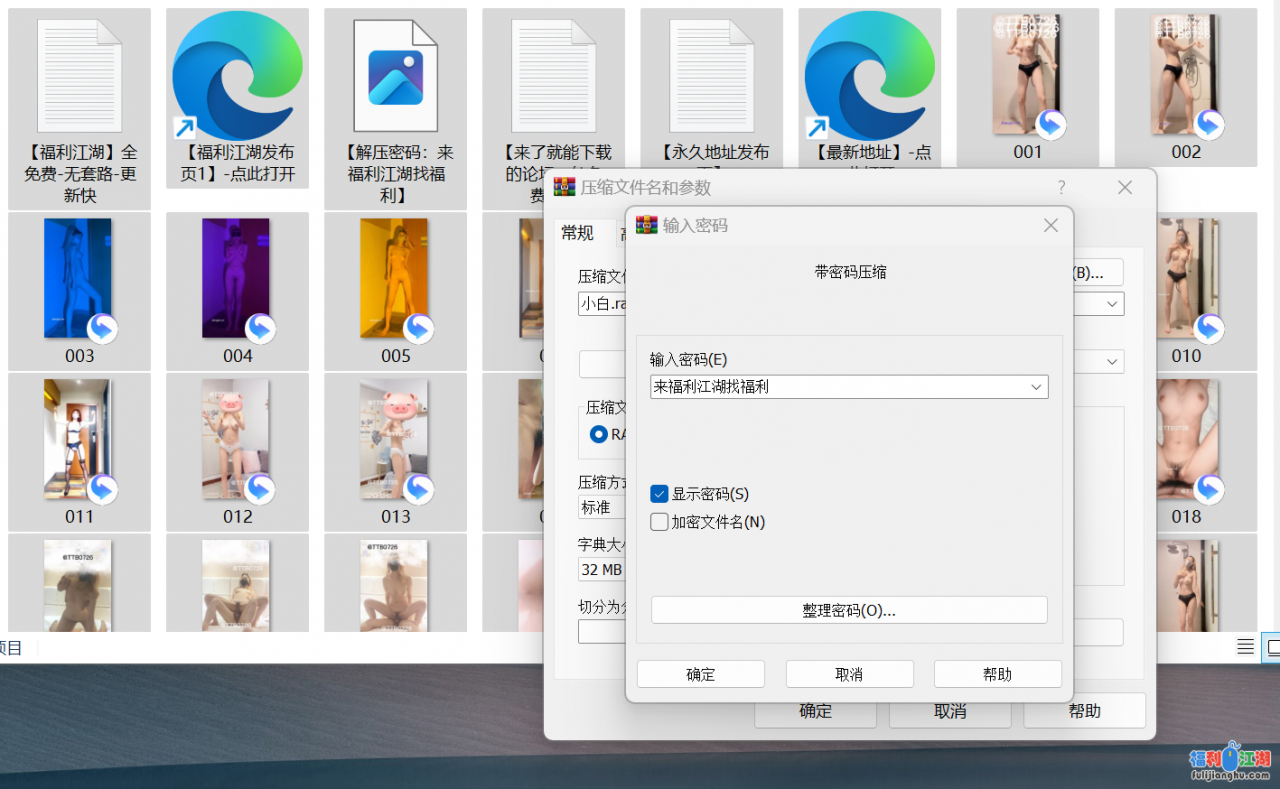1280x789 pixels.
Task: Open the 【解压密码：来福利江湖找福利】 image file
Action: click(395, 75)
